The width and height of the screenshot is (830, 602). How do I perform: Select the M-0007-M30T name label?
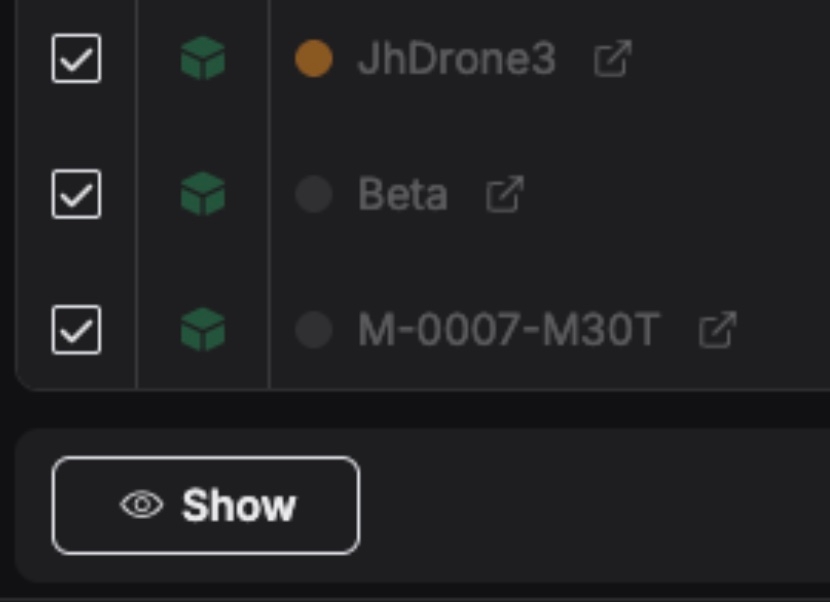click(509, 329)
